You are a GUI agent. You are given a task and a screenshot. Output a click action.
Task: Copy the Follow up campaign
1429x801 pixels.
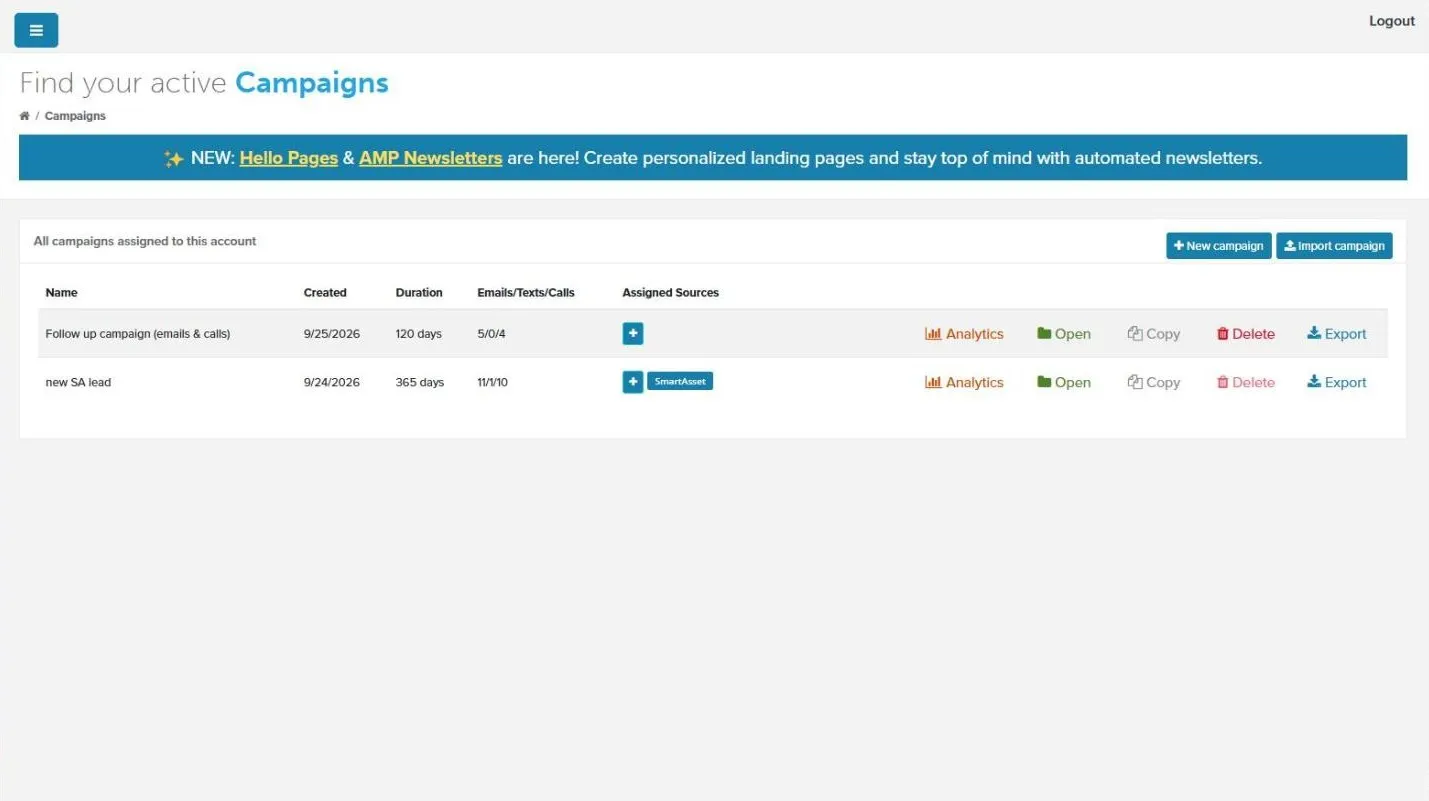click(x=1154, y=334)
